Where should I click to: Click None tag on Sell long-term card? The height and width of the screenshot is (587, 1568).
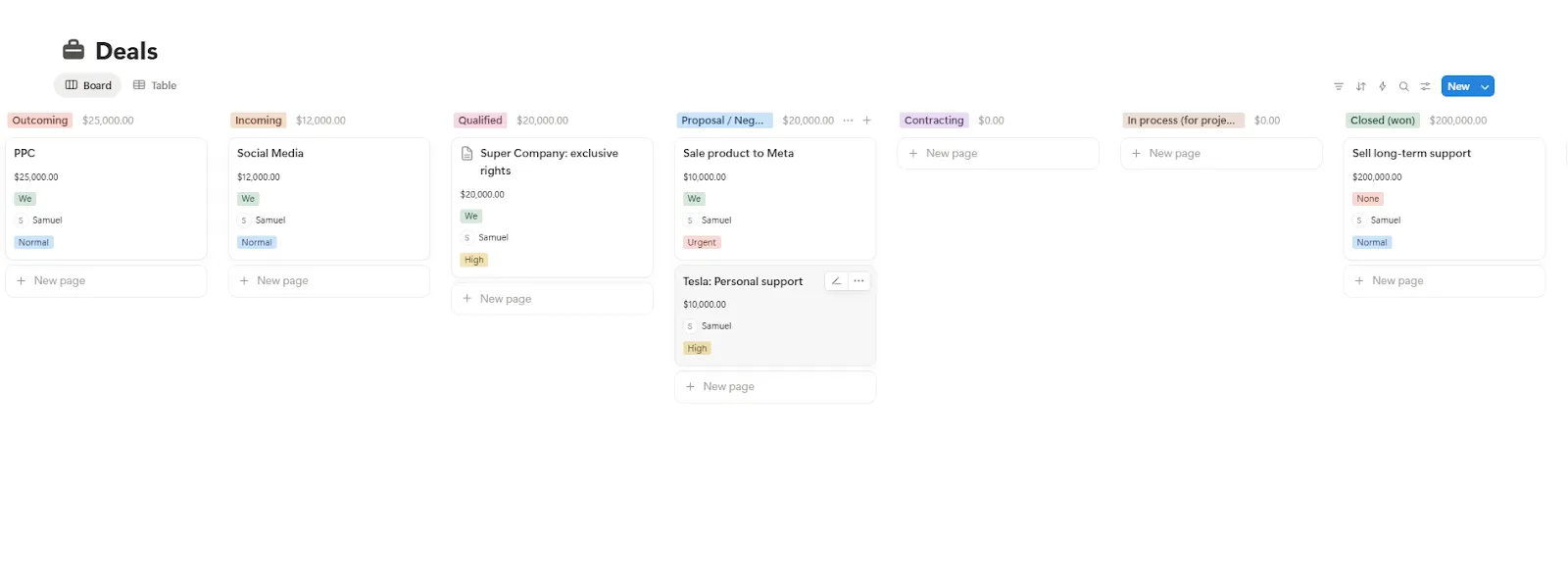[x=1368, y=199]
